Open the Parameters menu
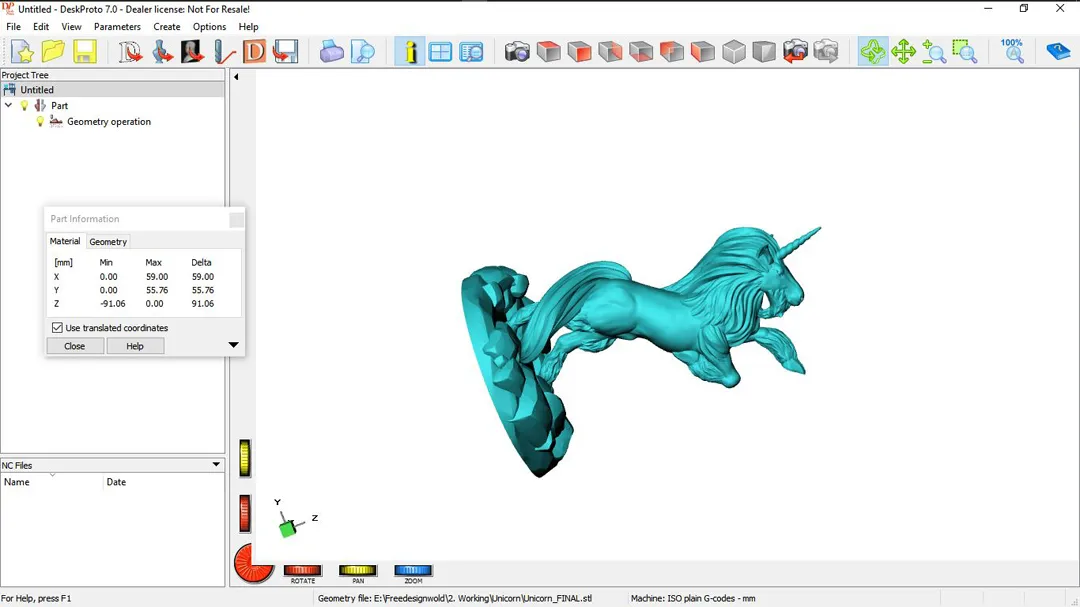Screen dimensions: 1080x607 [117, 27]
